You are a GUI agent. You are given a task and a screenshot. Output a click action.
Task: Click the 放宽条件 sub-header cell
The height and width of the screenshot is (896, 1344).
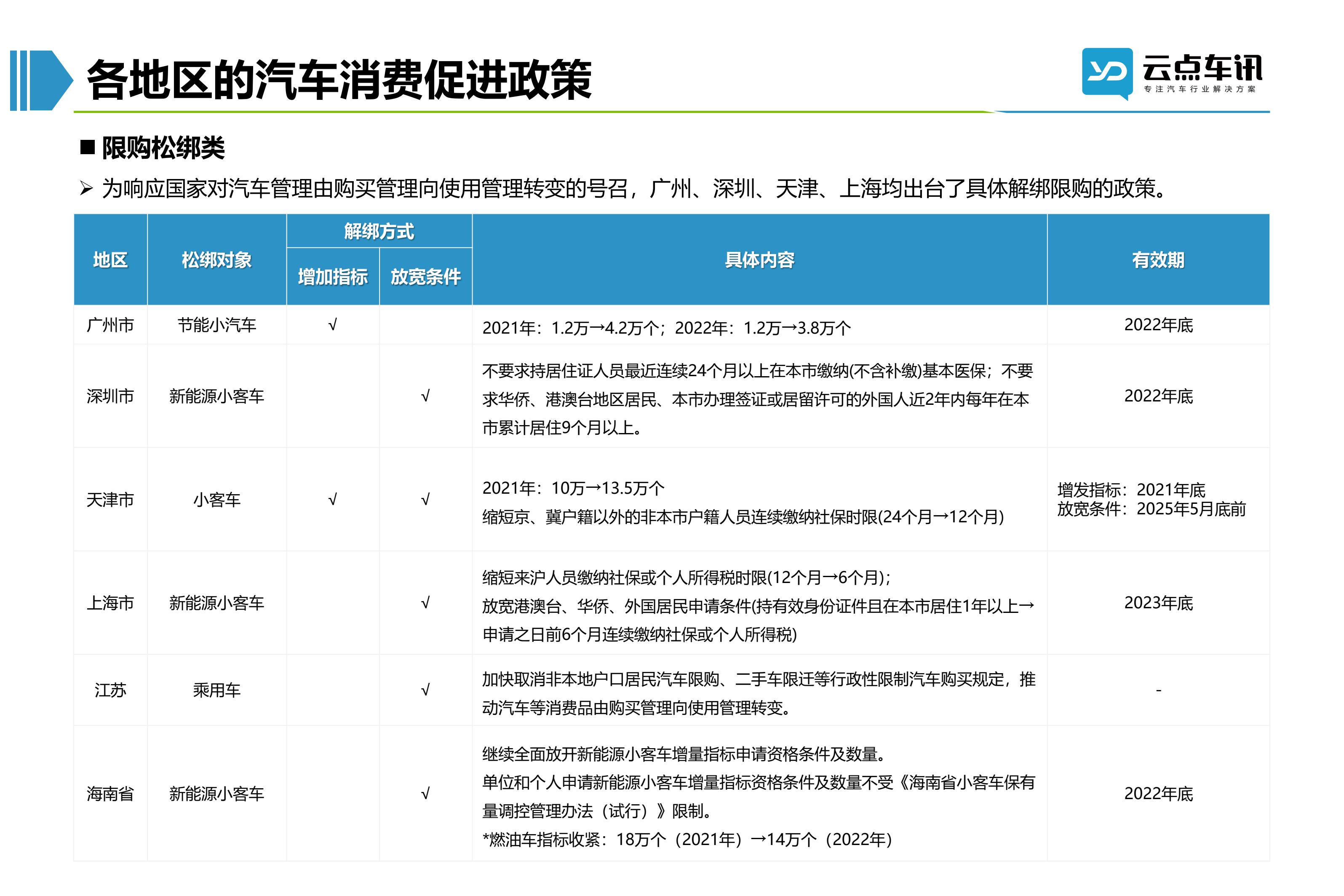[x=425, y=277]
